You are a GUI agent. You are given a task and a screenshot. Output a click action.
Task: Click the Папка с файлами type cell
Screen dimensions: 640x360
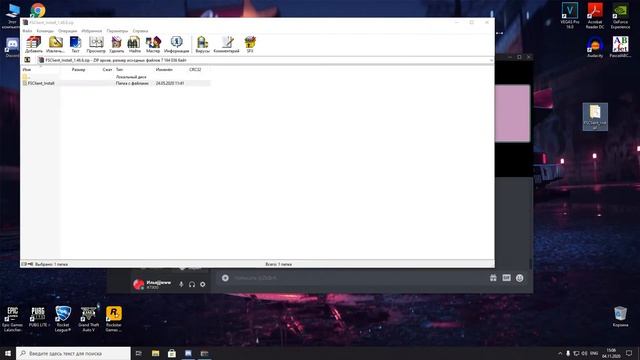[132, 83]
